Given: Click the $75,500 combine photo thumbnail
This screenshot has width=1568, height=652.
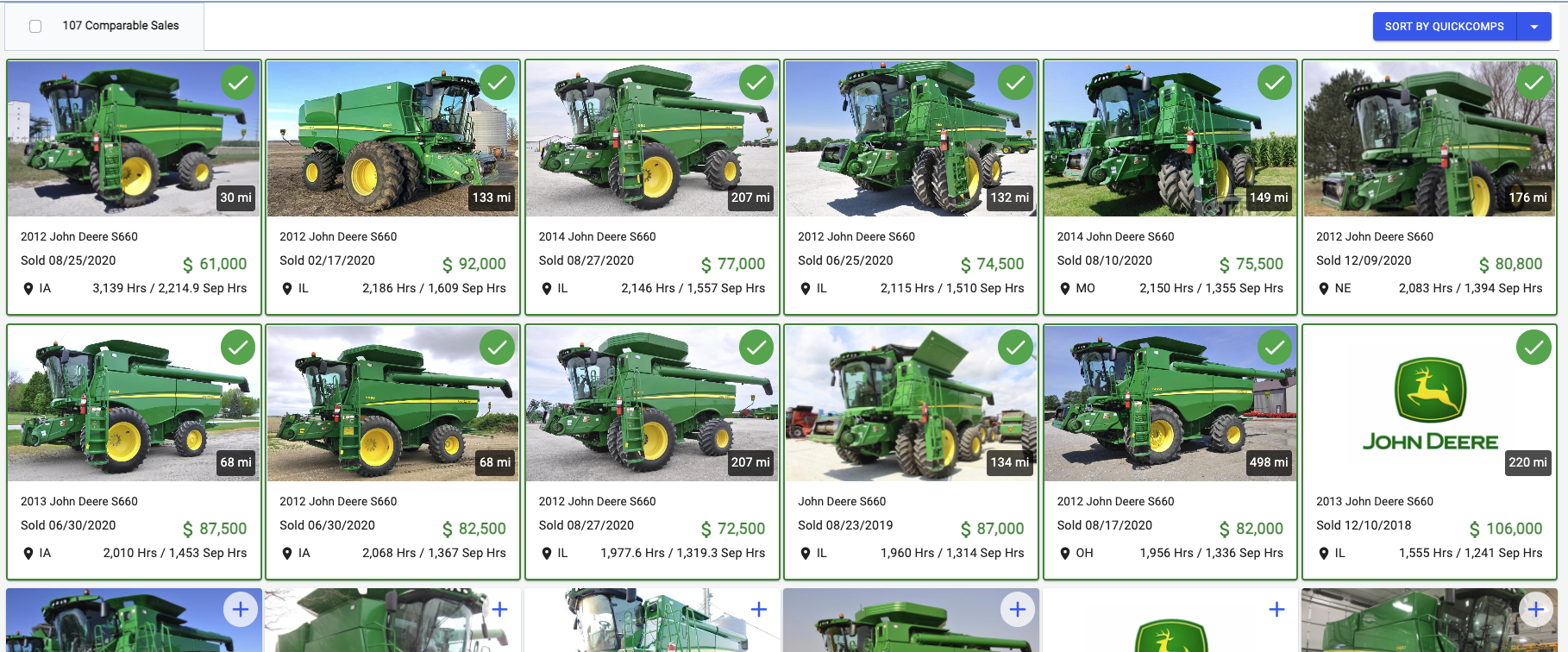Looking at the screenshot, I should [1170, 139].
